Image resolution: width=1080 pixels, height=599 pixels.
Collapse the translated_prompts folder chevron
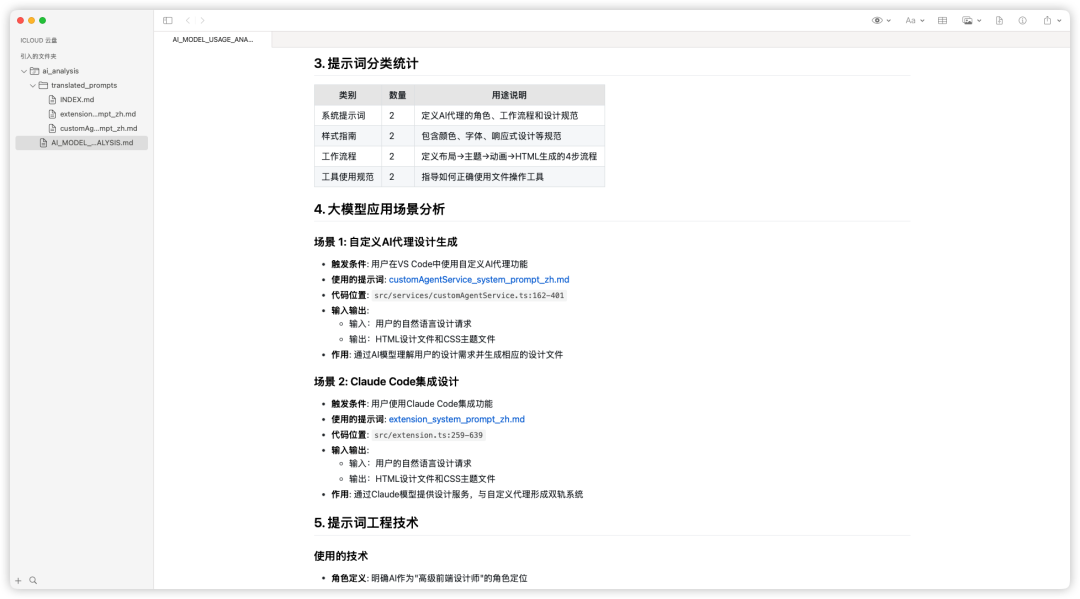tap(32, 86)
